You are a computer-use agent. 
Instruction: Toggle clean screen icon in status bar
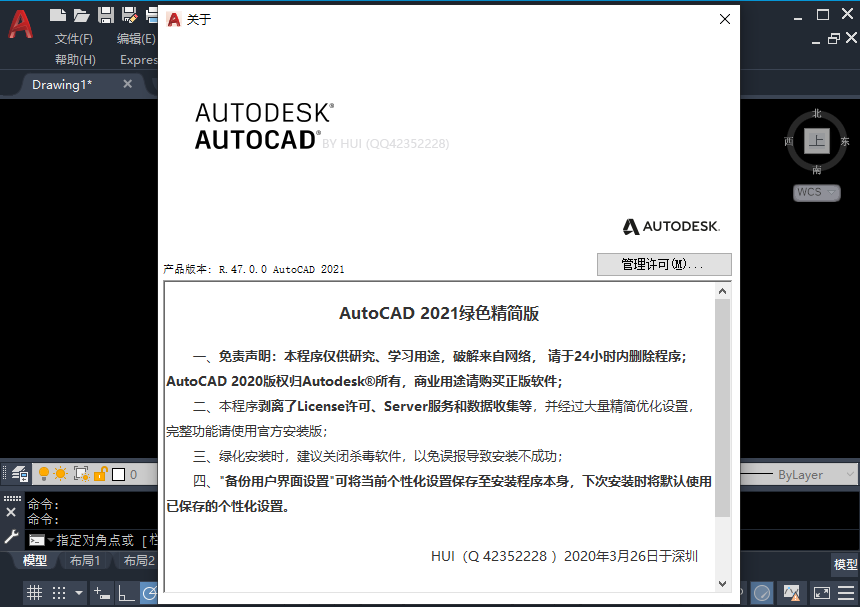[822, 593]
